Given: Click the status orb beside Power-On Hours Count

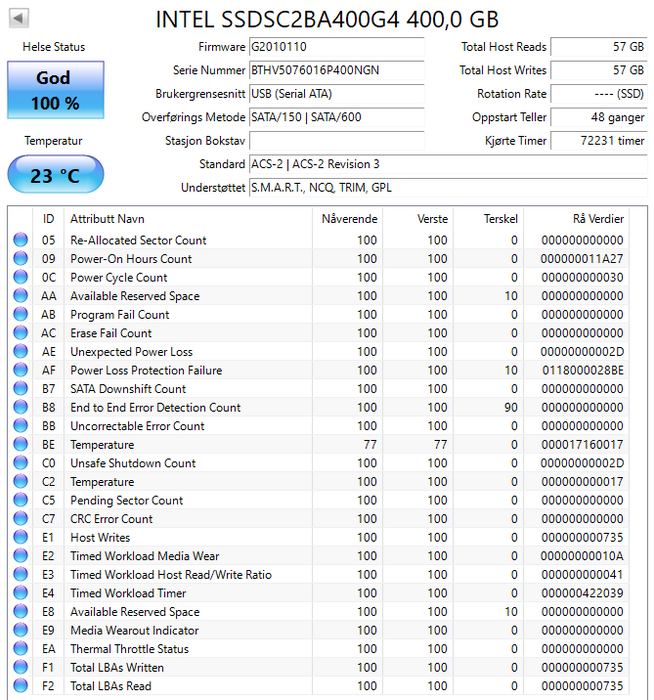Looking at the screenshot, I should [x=20, y=259].
